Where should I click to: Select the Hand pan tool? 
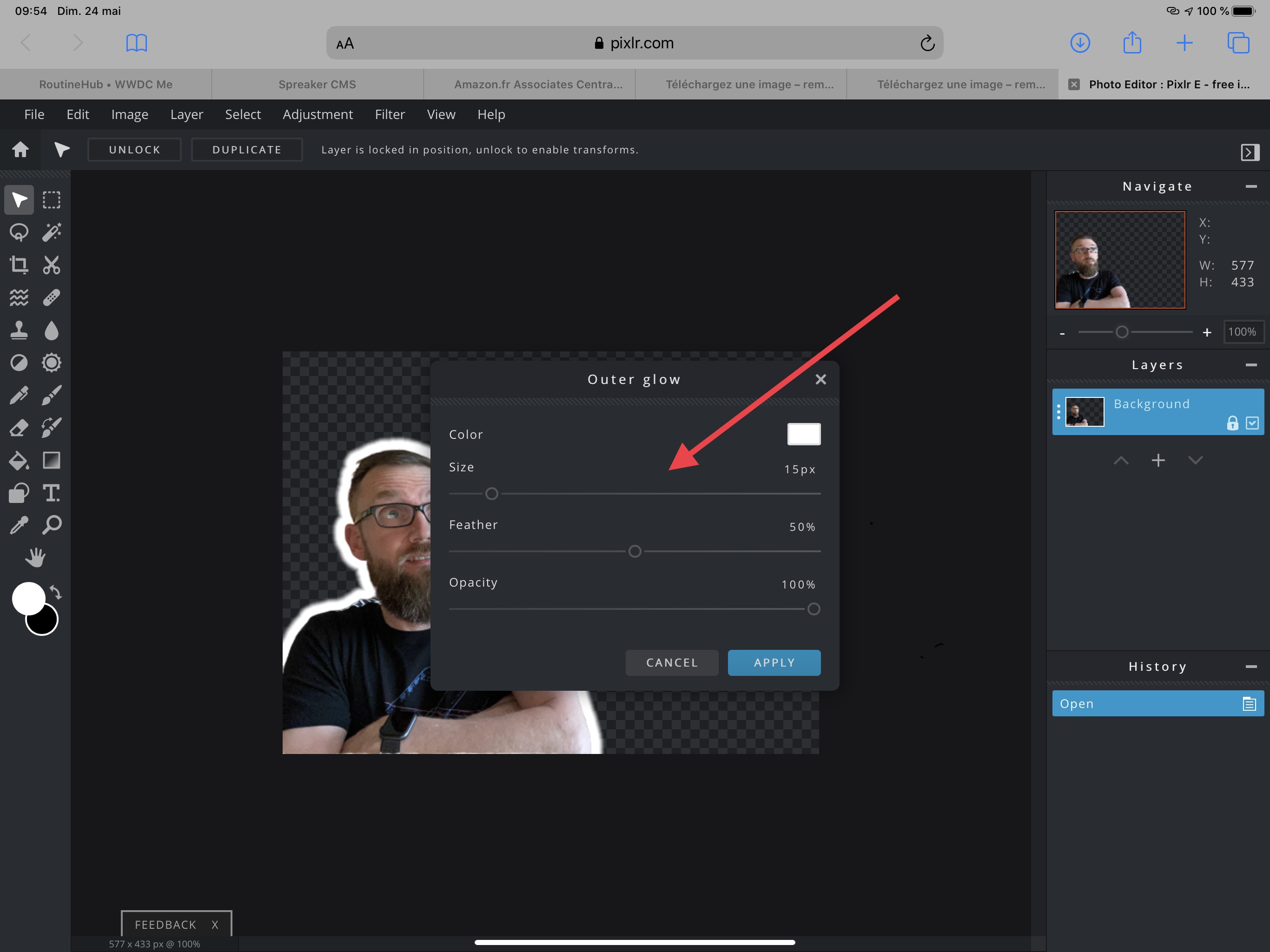35,557
